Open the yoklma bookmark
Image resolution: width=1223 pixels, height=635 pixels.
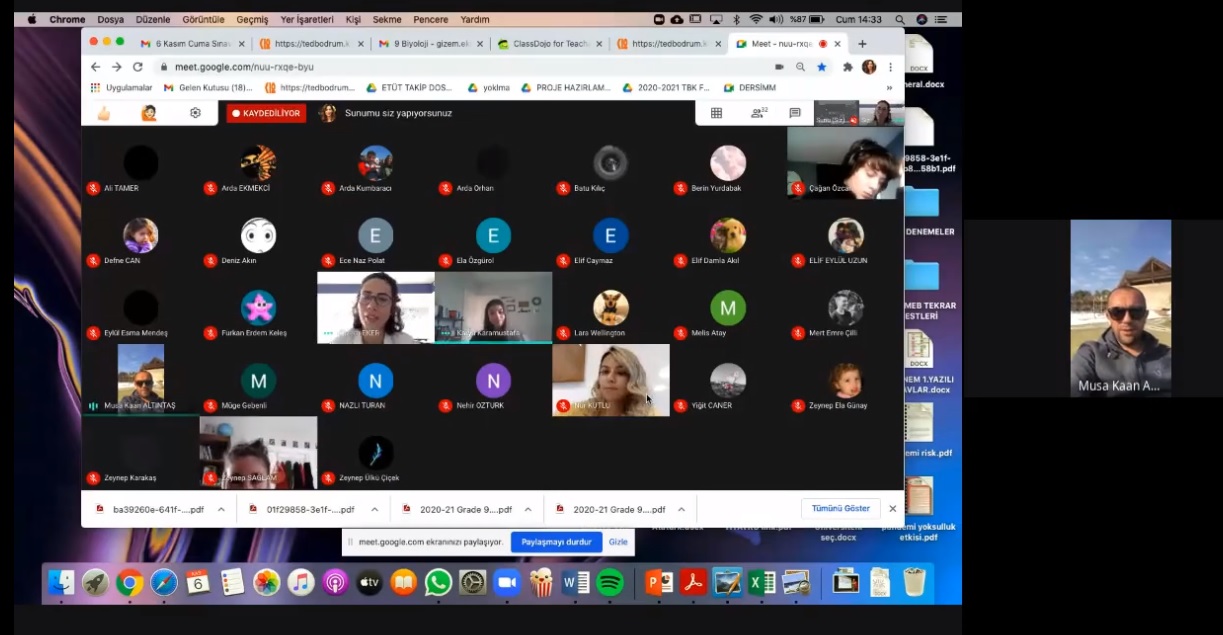click(x=489, y=88)
